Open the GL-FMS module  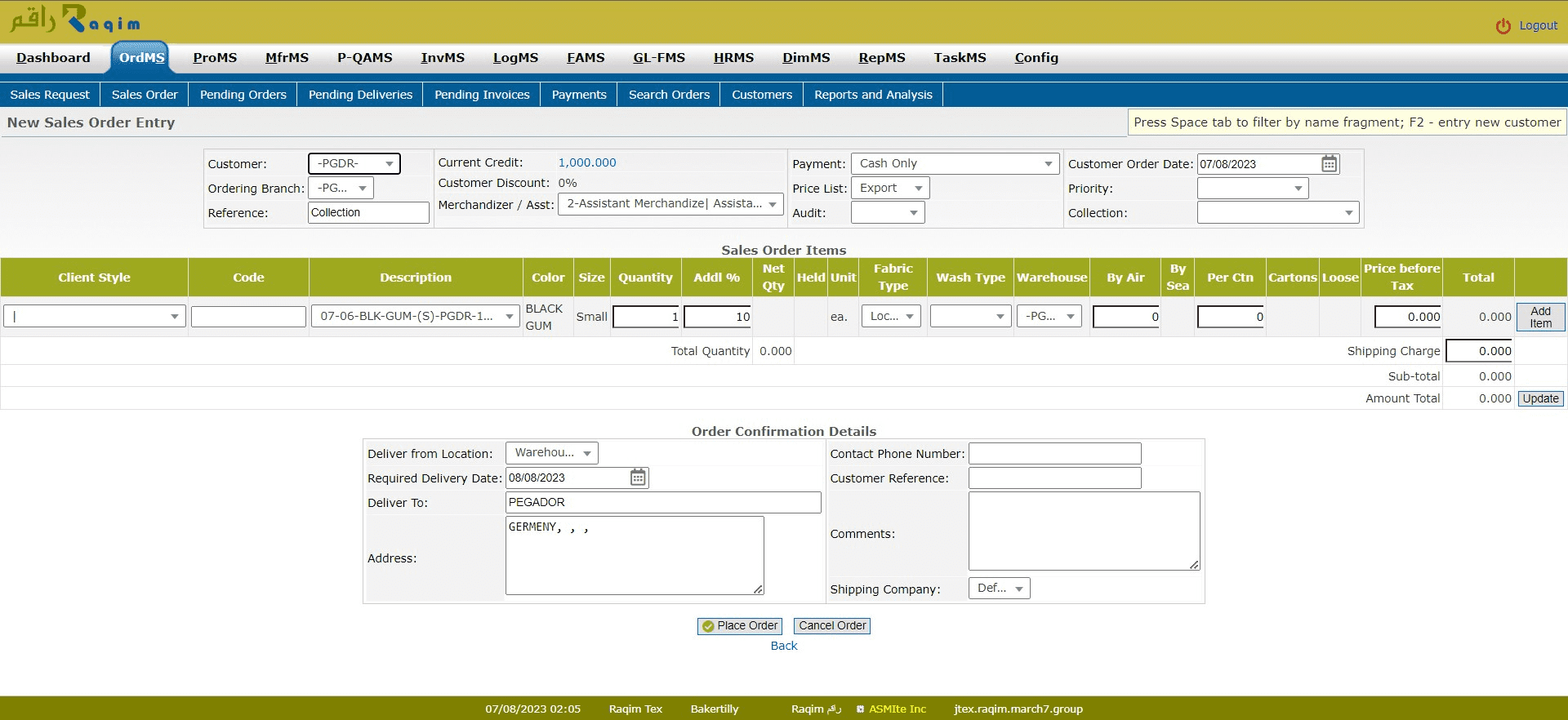tap(659, 58)
